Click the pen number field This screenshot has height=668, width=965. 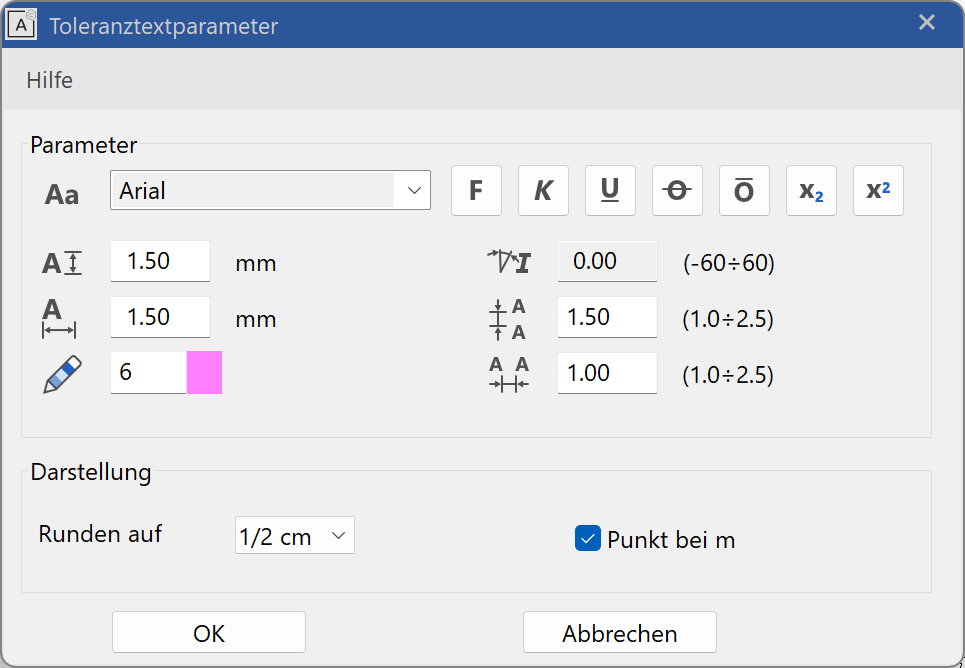148,373
